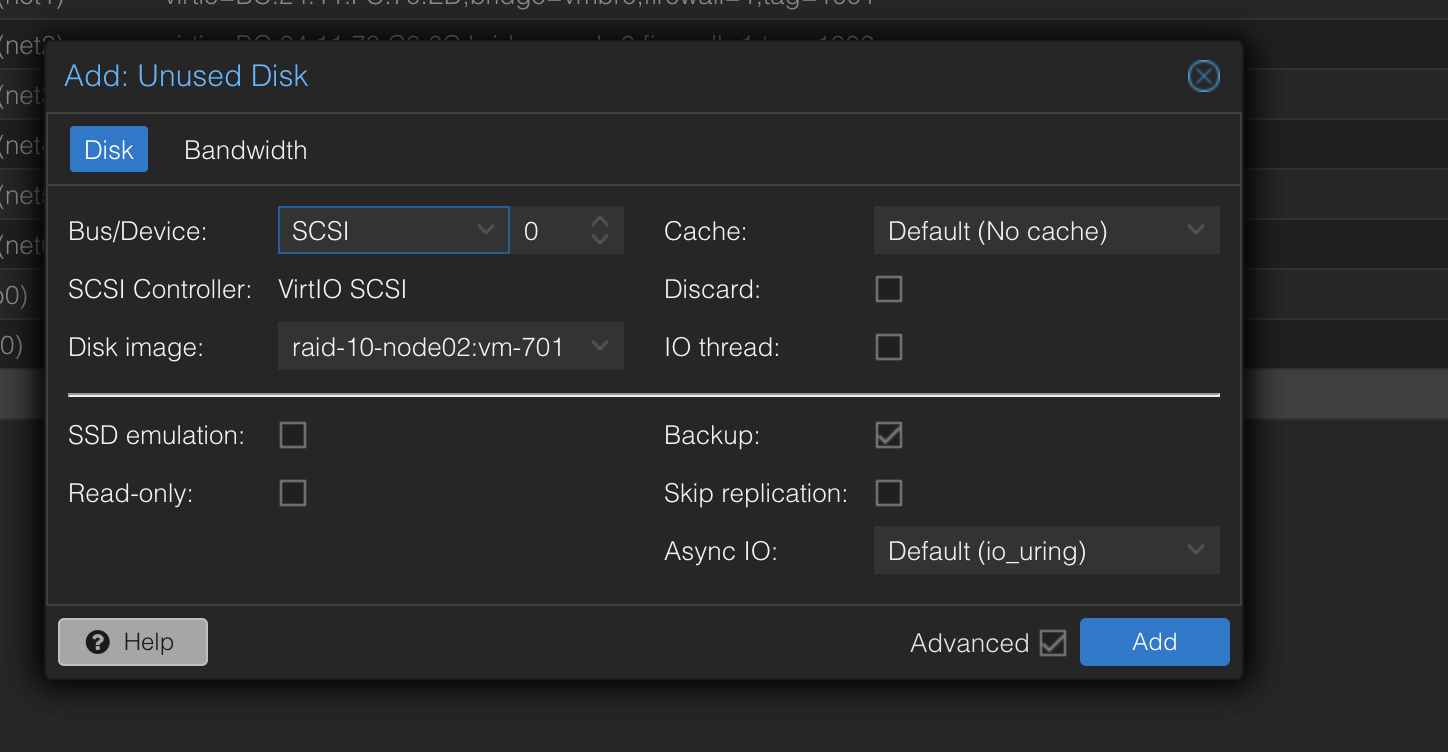The width and height of the screenshot is (1448, 752).
Task: Toggle the Advanced checkbox
Action: (1052, 642)
